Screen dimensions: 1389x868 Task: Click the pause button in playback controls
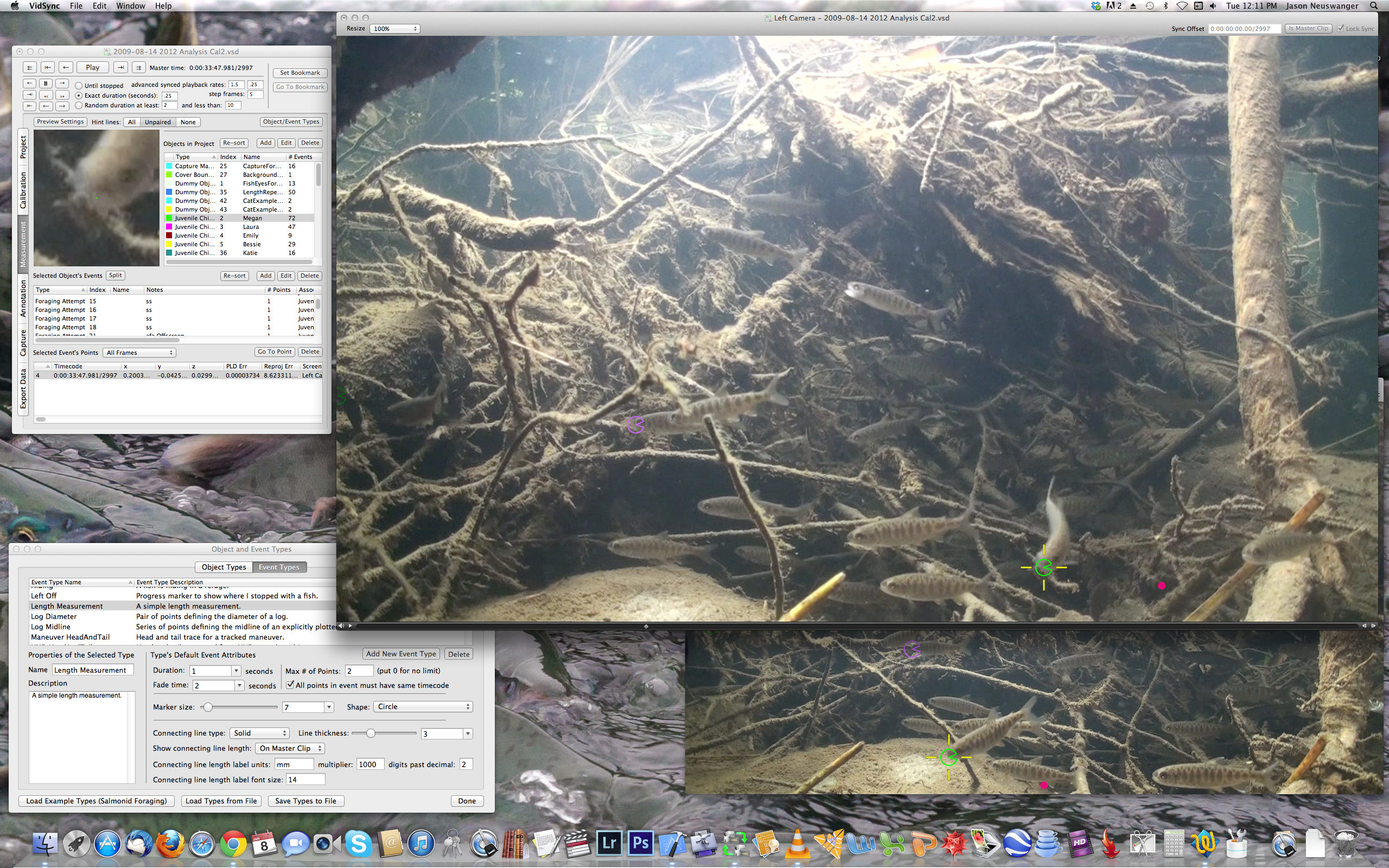[x=46, y=84]
